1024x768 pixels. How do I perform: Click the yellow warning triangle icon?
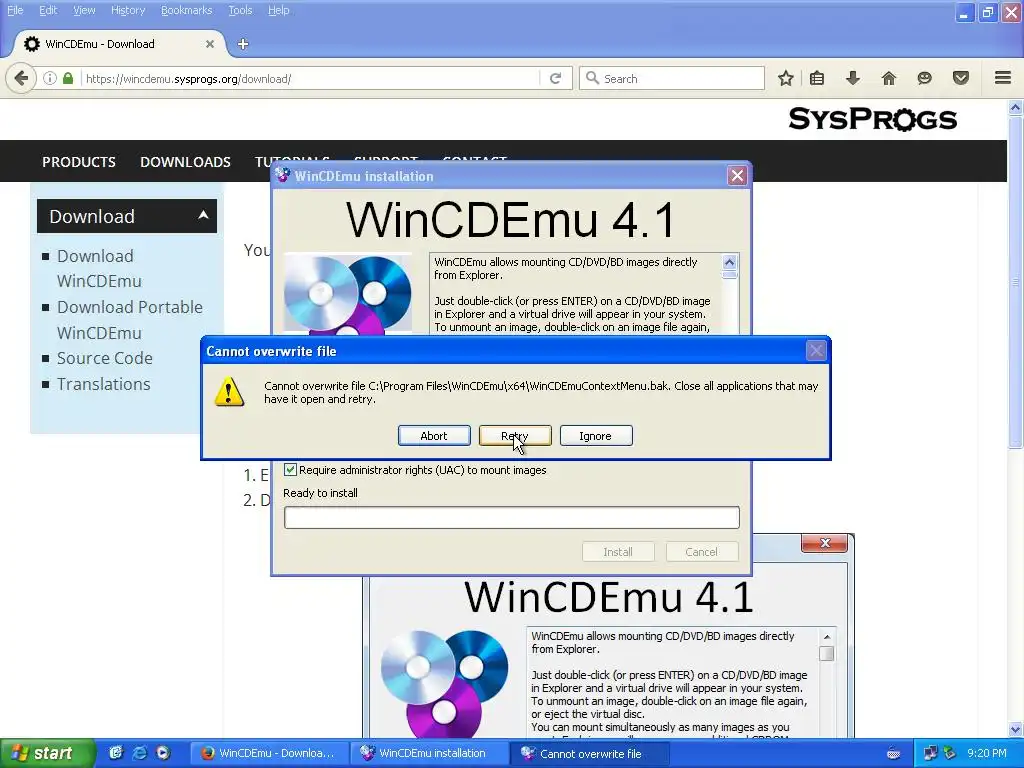[229, 392]
